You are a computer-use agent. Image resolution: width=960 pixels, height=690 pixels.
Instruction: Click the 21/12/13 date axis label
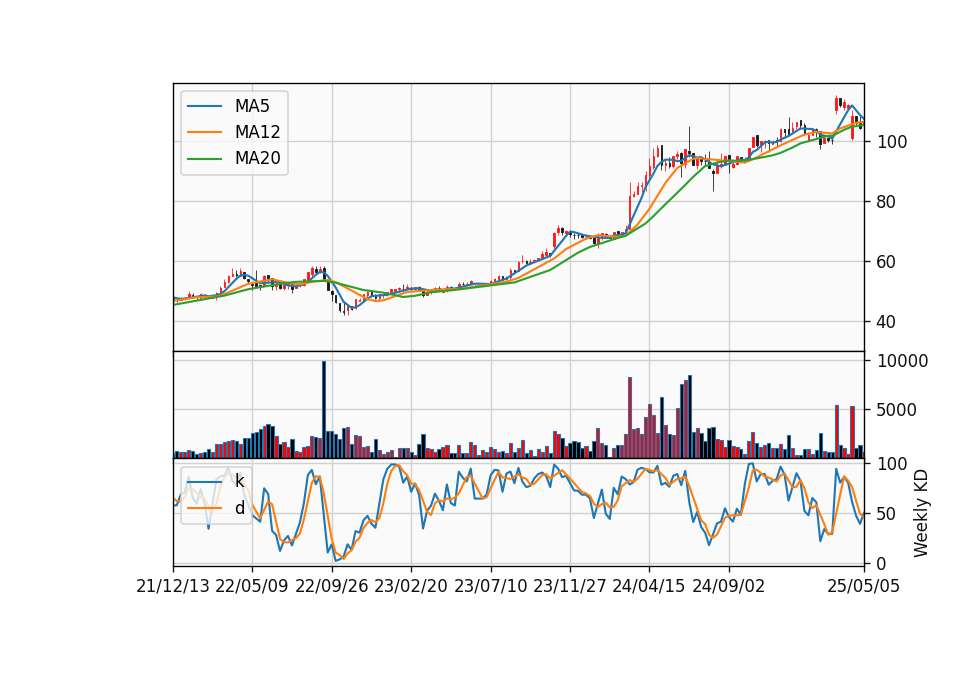coord(173,587)
